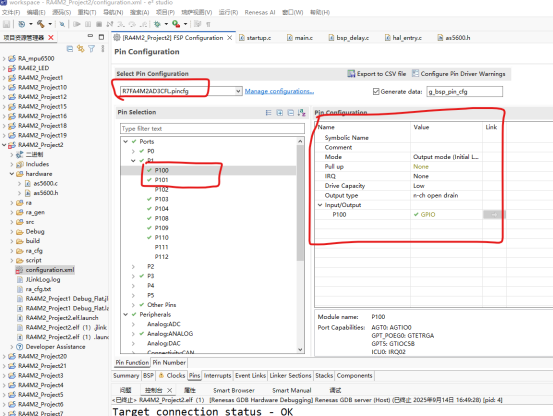Collapse the Ports tree node
The height and width of the screenshot is (416, 553).
(x=126, y=141)
